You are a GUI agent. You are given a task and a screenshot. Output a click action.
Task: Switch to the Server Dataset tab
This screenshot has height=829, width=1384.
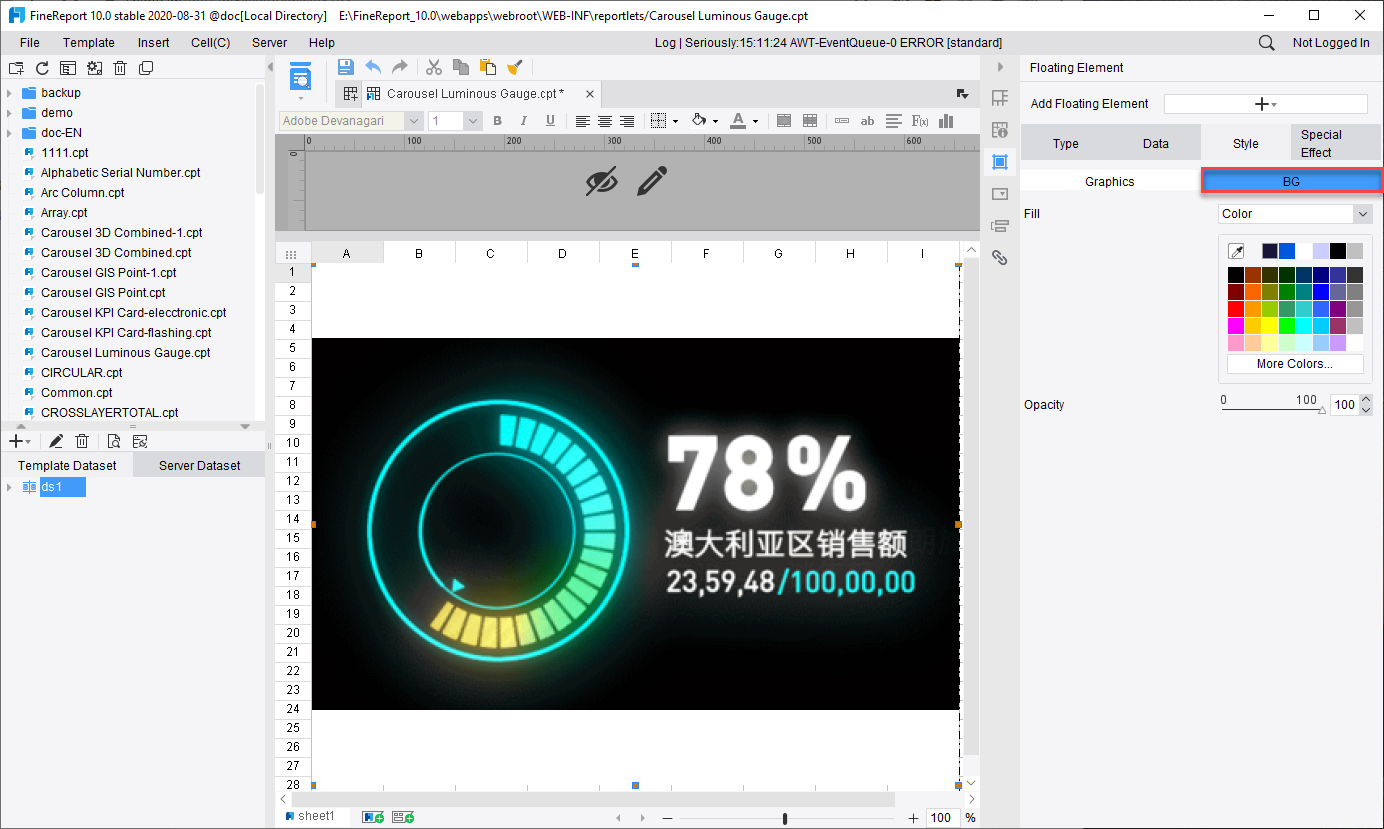pos(199,465)
